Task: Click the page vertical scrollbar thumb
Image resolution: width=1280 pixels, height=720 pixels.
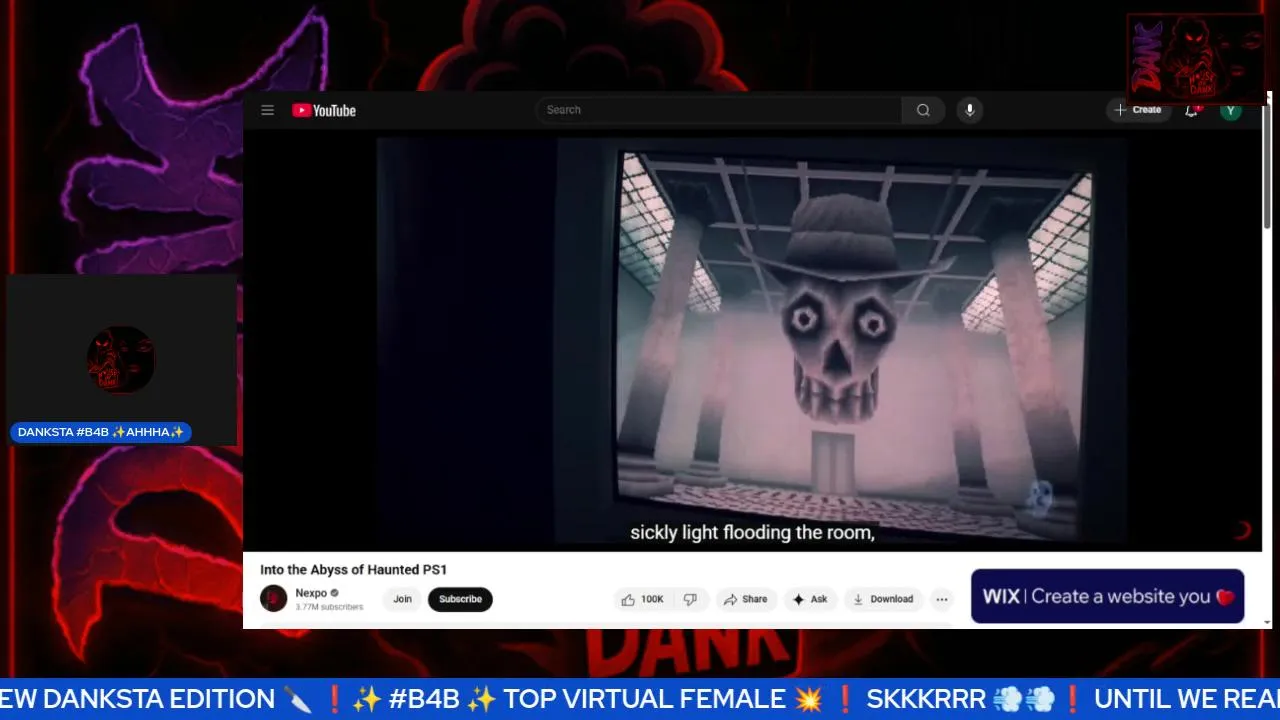Action: coord(1268,165)
